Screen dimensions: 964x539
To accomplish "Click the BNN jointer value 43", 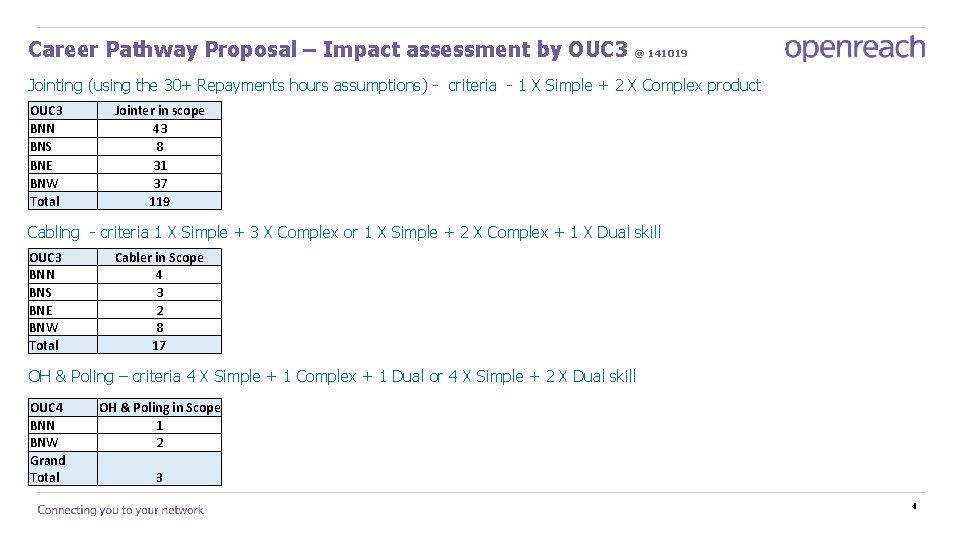I will [159, 128].
